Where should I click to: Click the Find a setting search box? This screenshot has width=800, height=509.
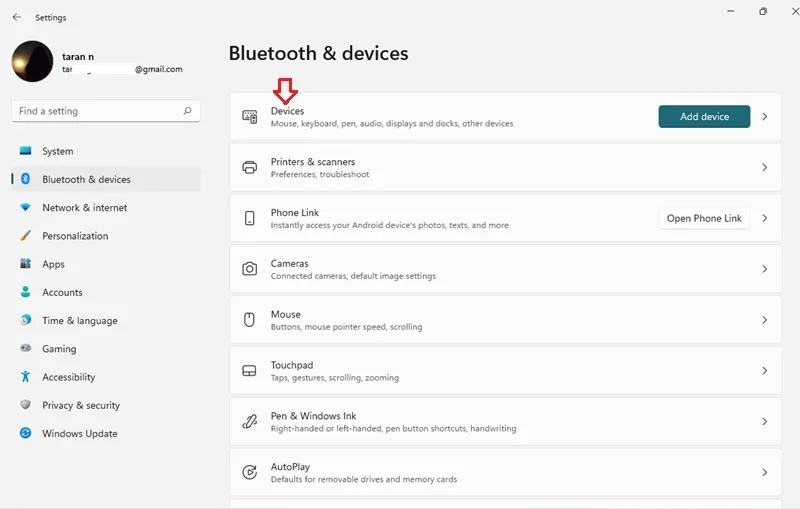click(x=106, y=111)
